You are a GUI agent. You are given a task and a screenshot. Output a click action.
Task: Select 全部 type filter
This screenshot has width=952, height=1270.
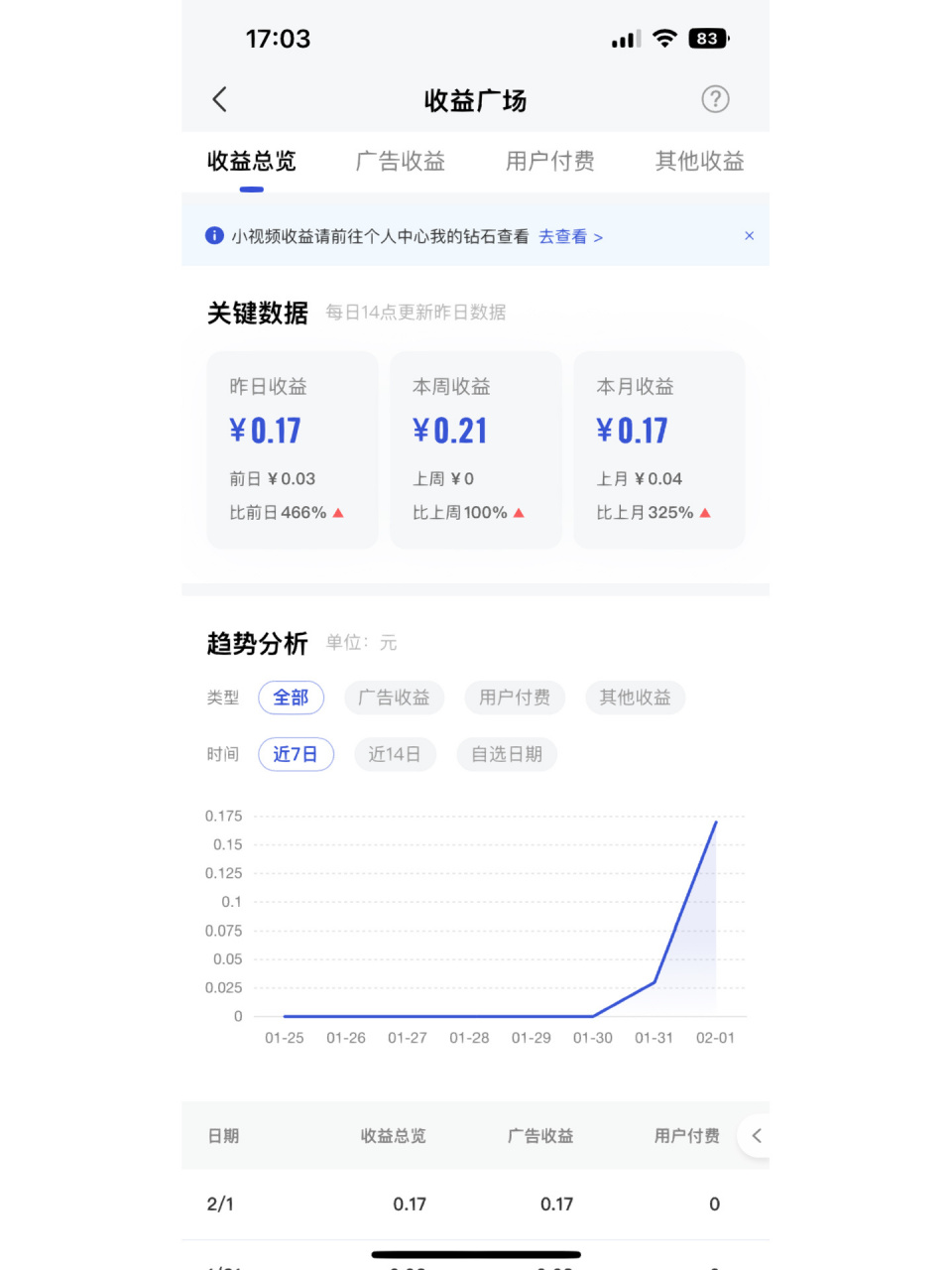292,698
